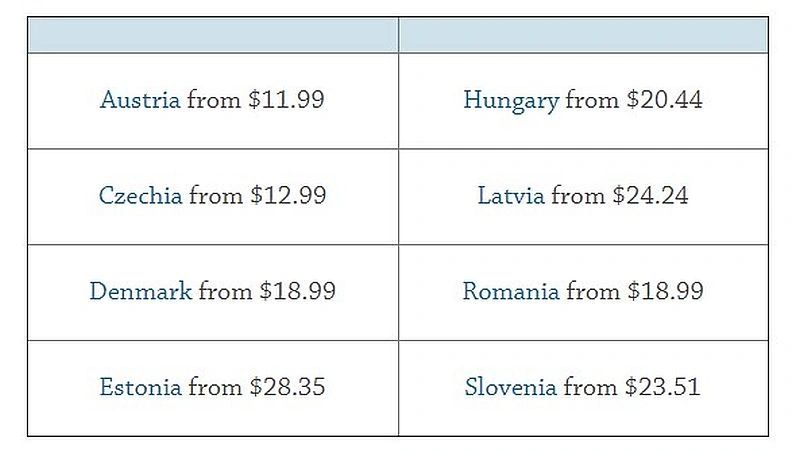This screenshot has height=453, width=800.
Task: Click the $11.99 price text
Action: (286, 99)
